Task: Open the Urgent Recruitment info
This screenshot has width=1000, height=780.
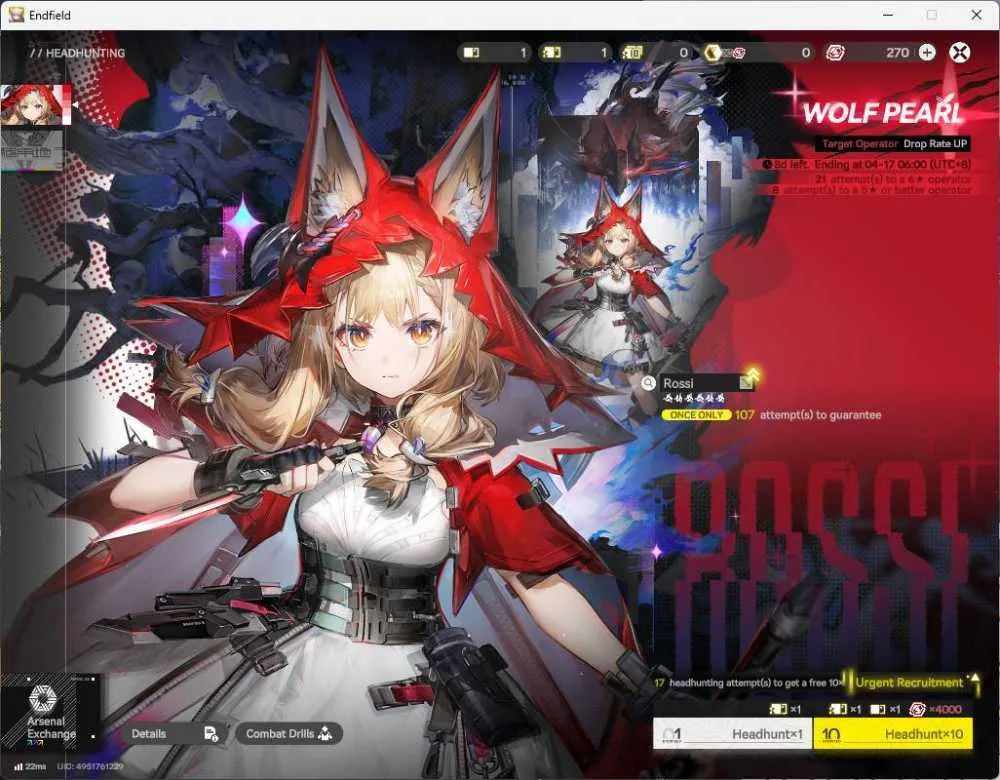Action: pos(909,682)
